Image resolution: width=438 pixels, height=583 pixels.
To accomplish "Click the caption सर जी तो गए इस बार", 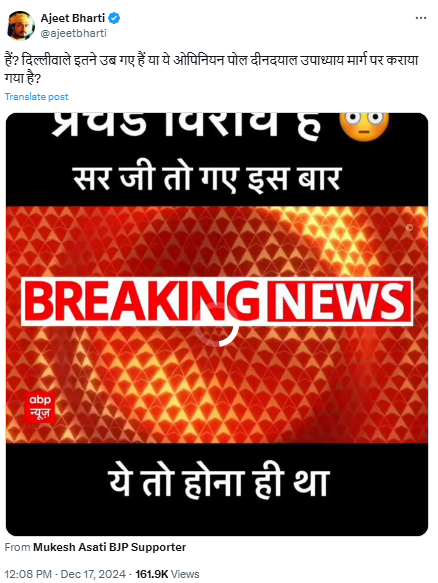I will coord(207,180).
